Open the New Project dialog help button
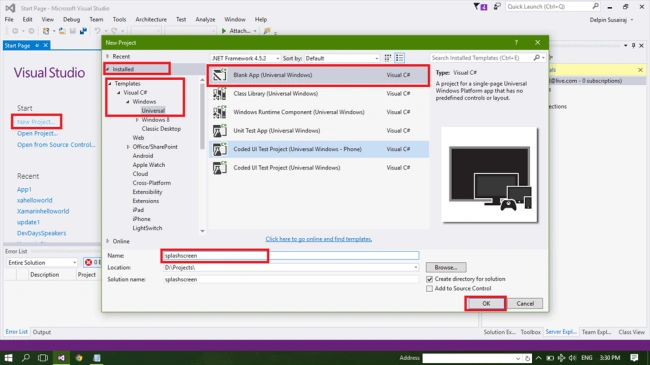 pyautogui.click(x=516, y=42)
